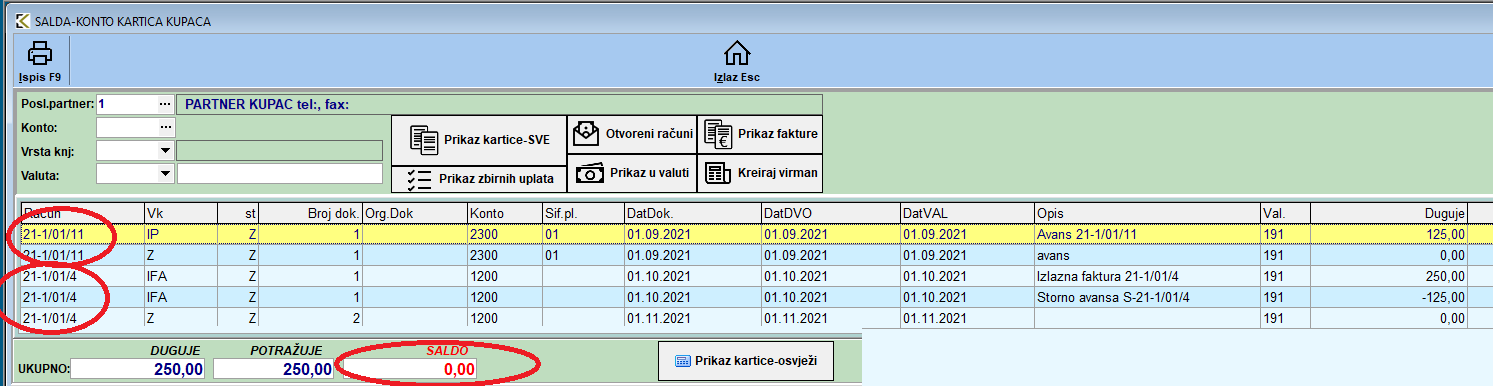Click the Duguje column header
The height and width of the screenshot is (386, 1493).
1389,213
